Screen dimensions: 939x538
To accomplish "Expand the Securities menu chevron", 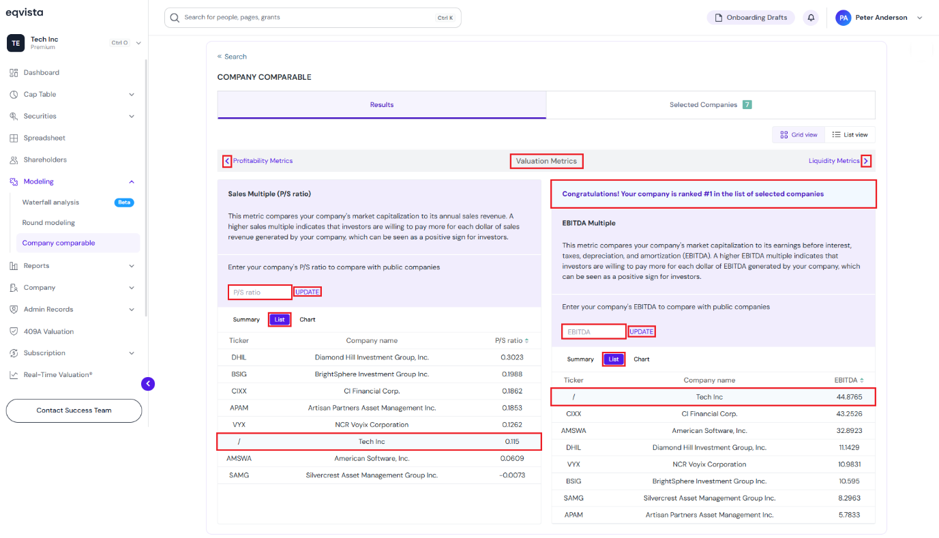I will (132, 116).
